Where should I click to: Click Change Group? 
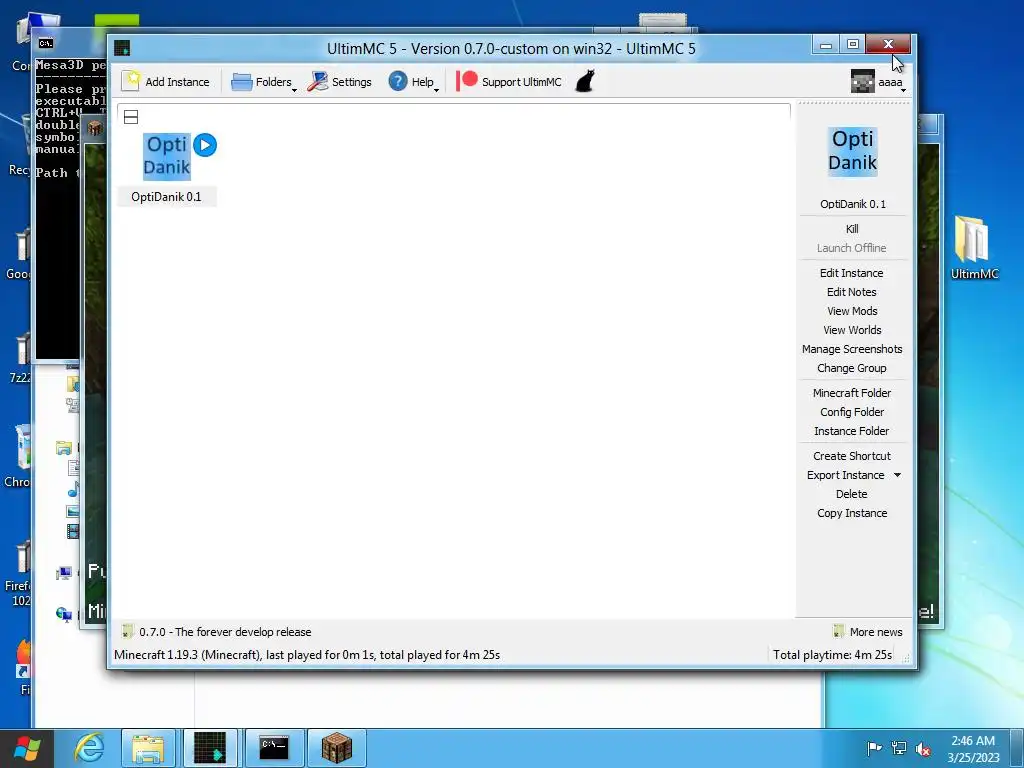[852, 368]
